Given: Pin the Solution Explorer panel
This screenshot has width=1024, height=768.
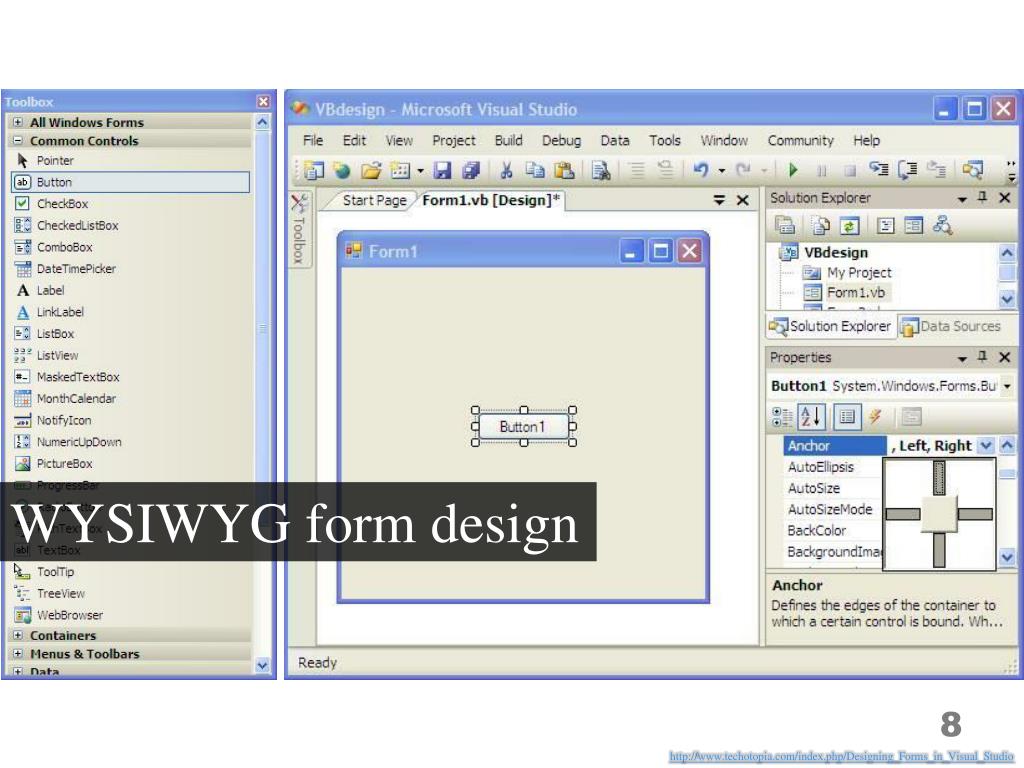Looking at the screenshot, I should 982,197.
